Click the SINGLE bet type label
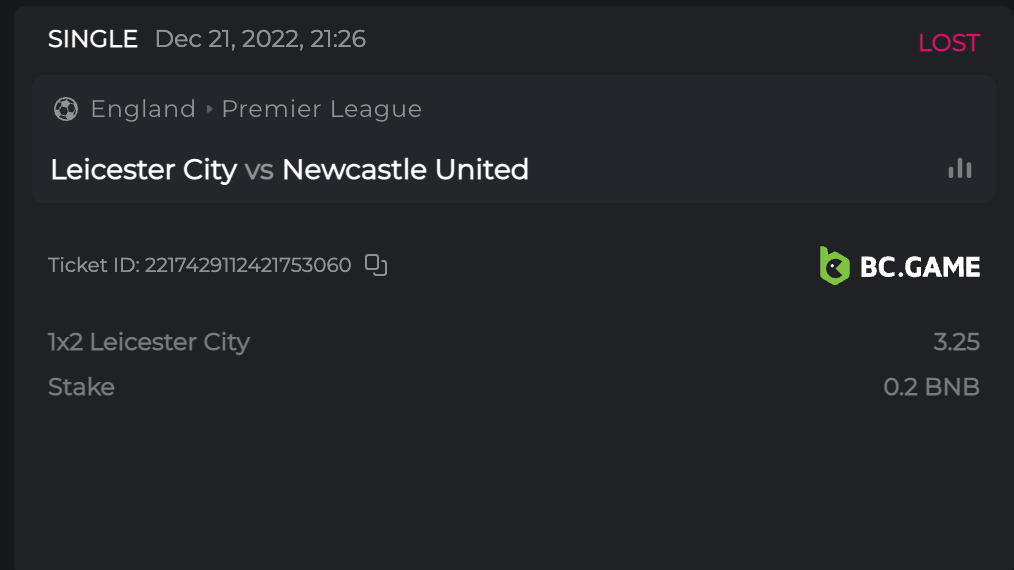1014x570 pixels. [93, 39]
